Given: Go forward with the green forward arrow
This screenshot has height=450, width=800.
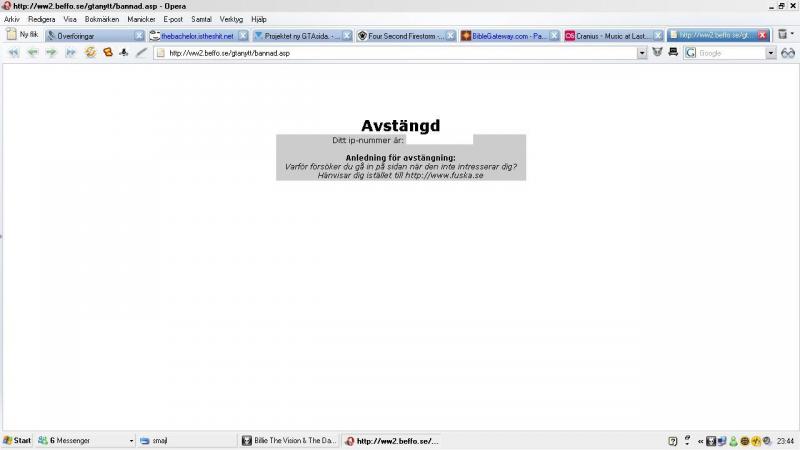Looking at the screenshot, I should [x=52, y=53].
